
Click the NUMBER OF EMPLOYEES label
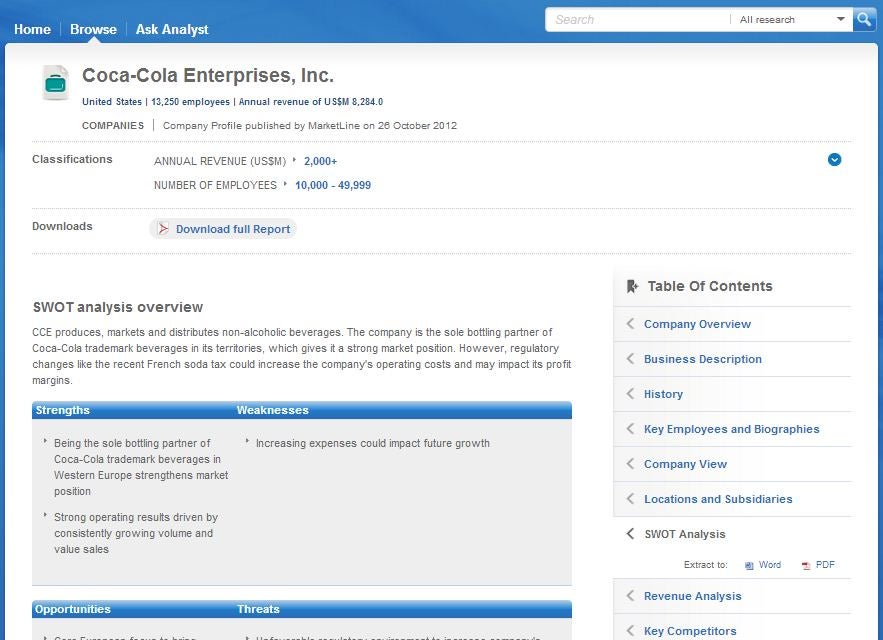pyautogui.click(x=215, y=185)
